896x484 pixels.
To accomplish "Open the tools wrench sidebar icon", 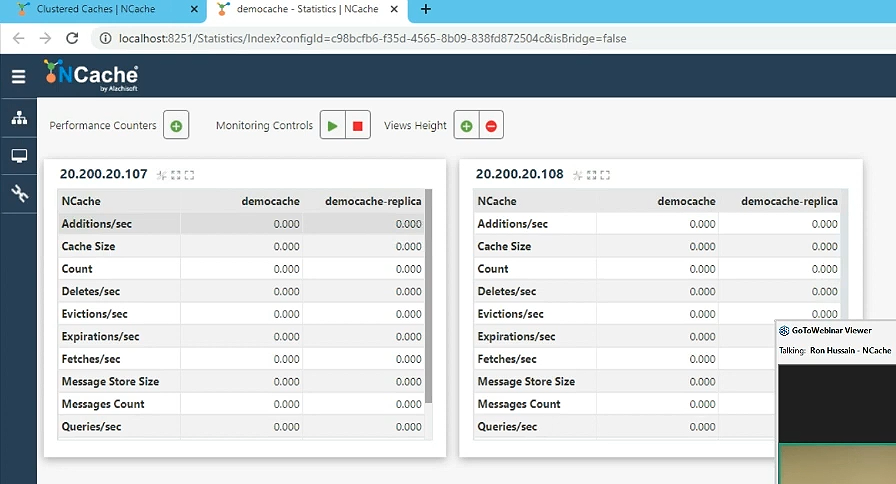I will pos(19,194).
